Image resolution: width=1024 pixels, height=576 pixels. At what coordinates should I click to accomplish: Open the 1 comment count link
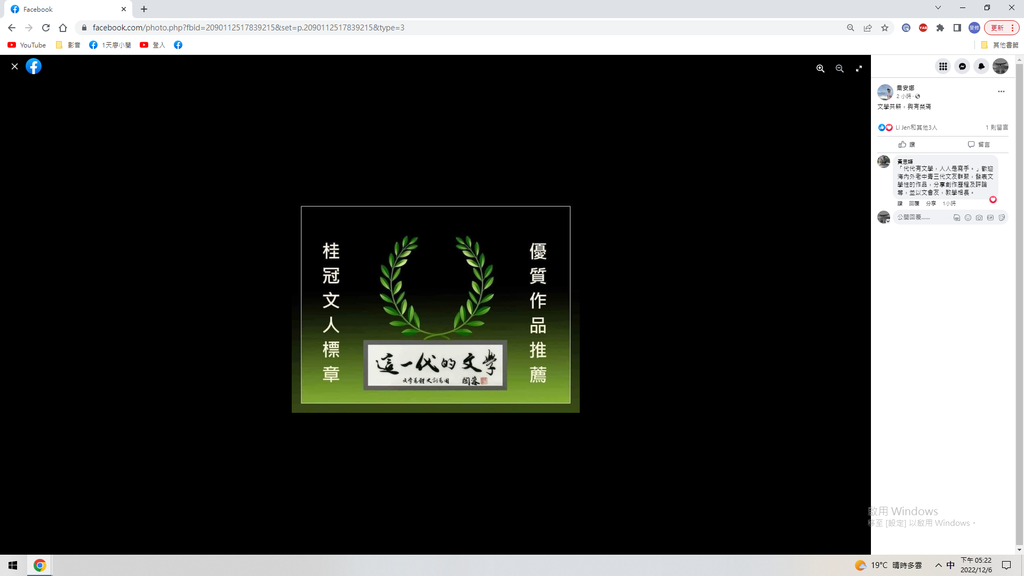point(996,128)
